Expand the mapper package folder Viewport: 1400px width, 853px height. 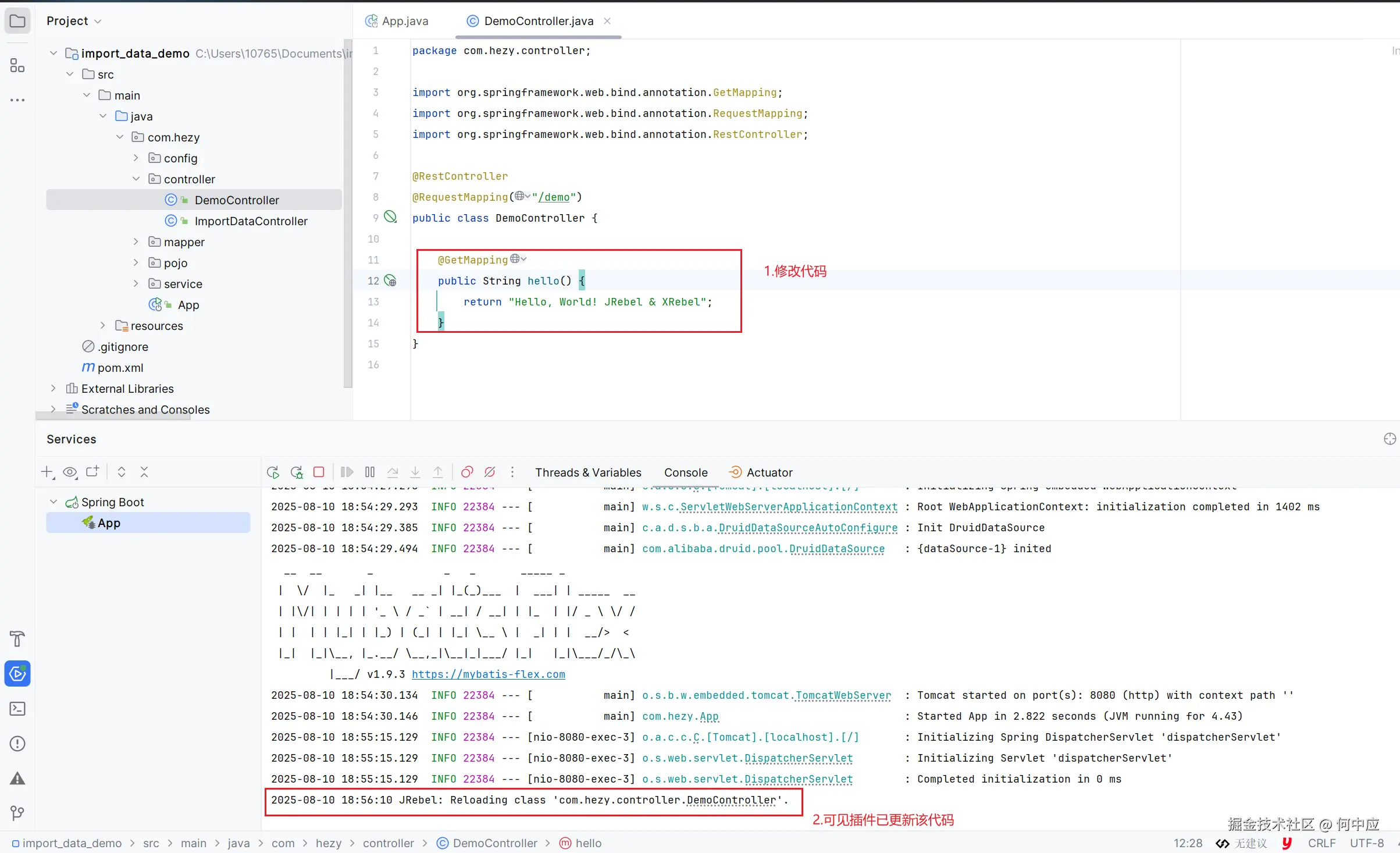[x=136, y=241]
